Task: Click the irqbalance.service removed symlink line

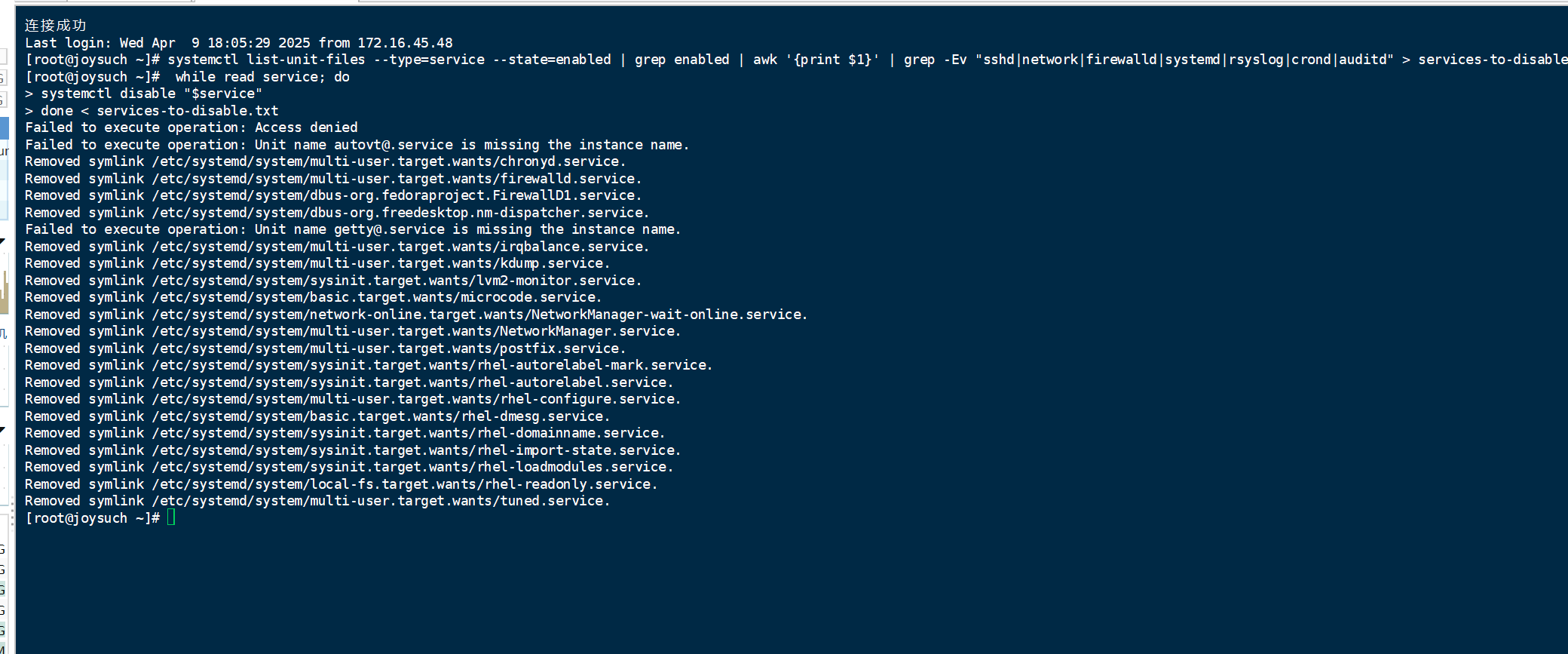Action: [337, 247]
